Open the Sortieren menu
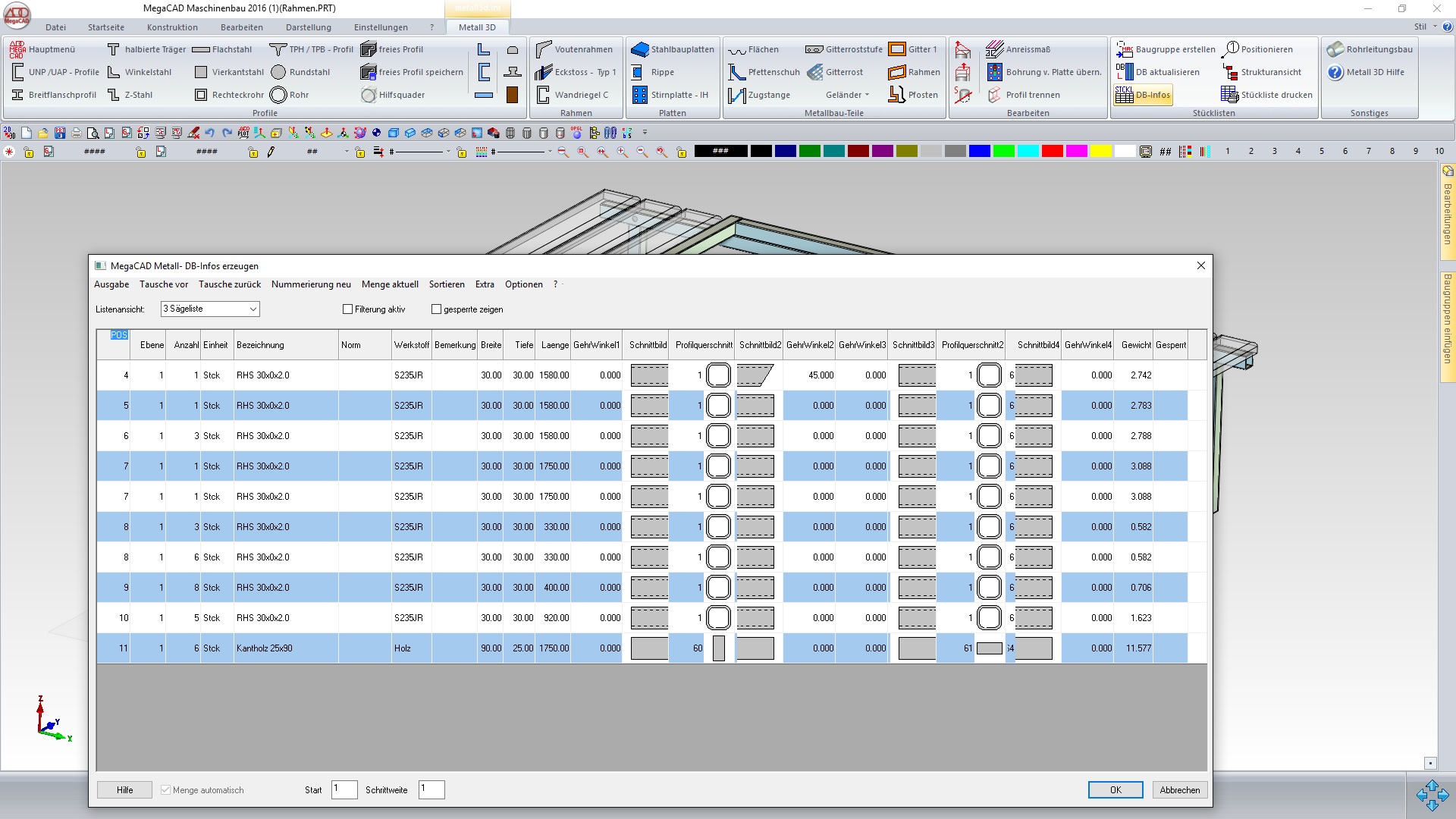1456x819 pixels. (447, 284)
